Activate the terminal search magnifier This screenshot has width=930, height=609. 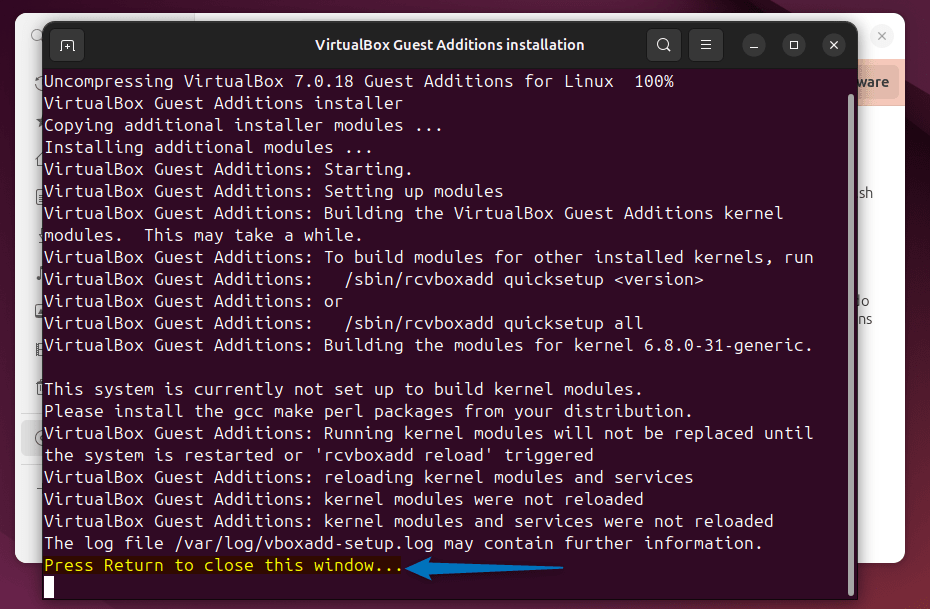click(x=663, y=45)
